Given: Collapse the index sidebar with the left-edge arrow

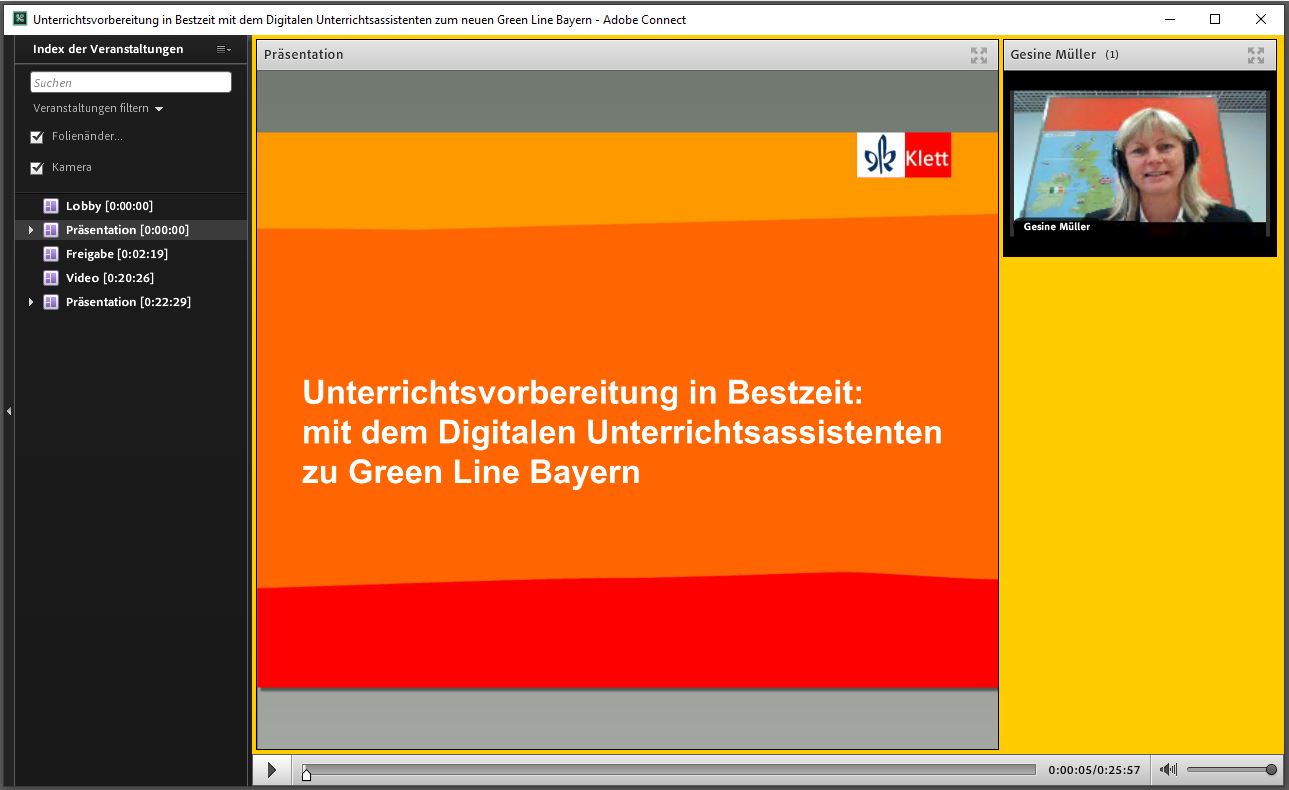Looking at the screenshot, I should (8, 411).
